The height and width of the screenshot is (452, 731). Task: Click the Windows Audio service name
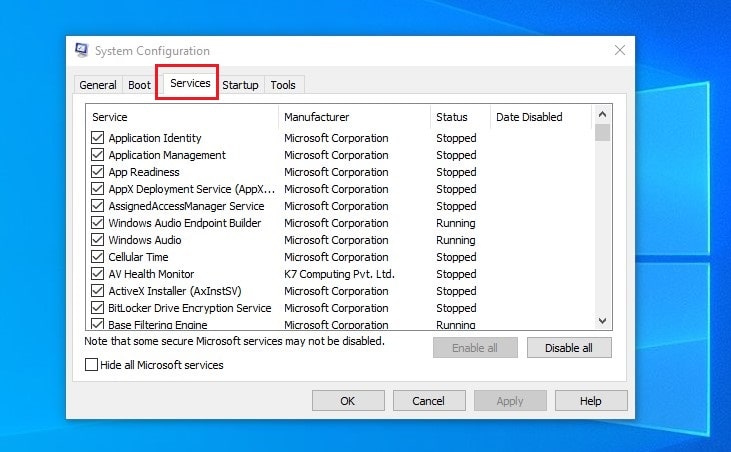[145, 240]
